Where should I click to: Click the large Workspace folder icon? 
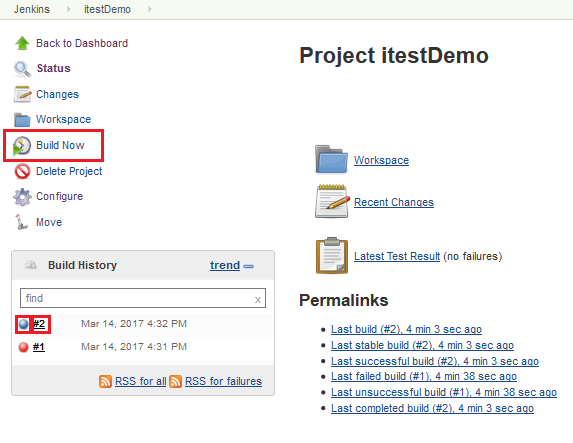point(331,159)
